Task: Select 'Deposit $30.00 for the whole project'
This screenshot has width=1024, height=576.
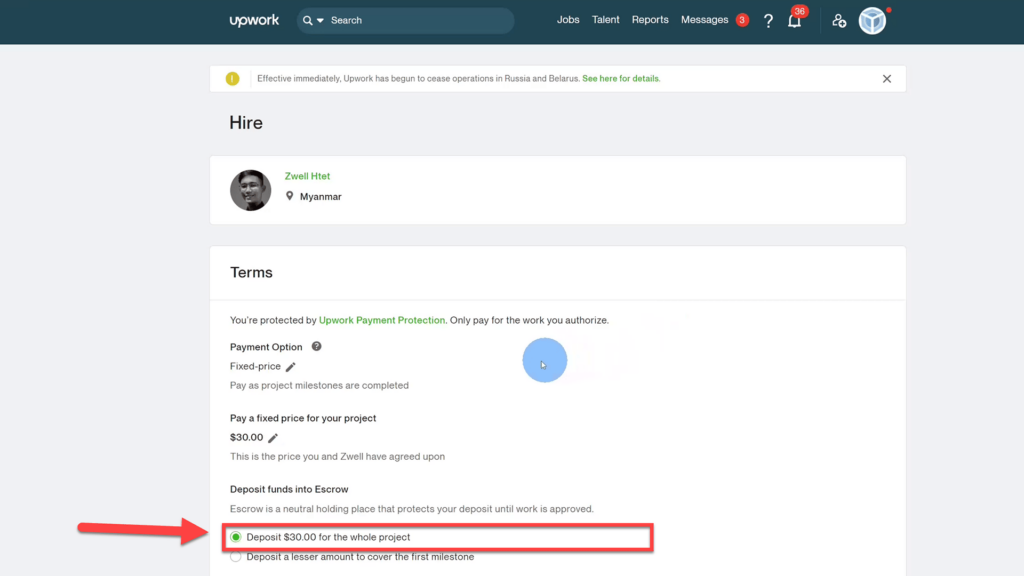Action: pos(236,537)
